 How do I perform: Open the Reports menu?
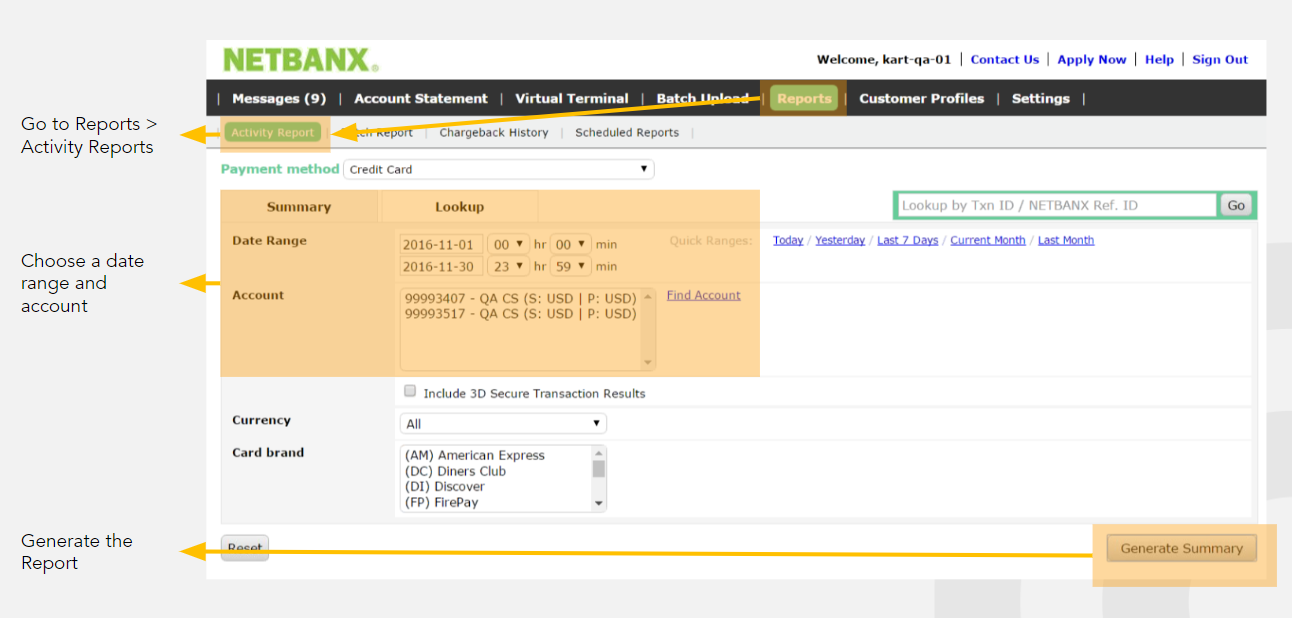(804, 98)
